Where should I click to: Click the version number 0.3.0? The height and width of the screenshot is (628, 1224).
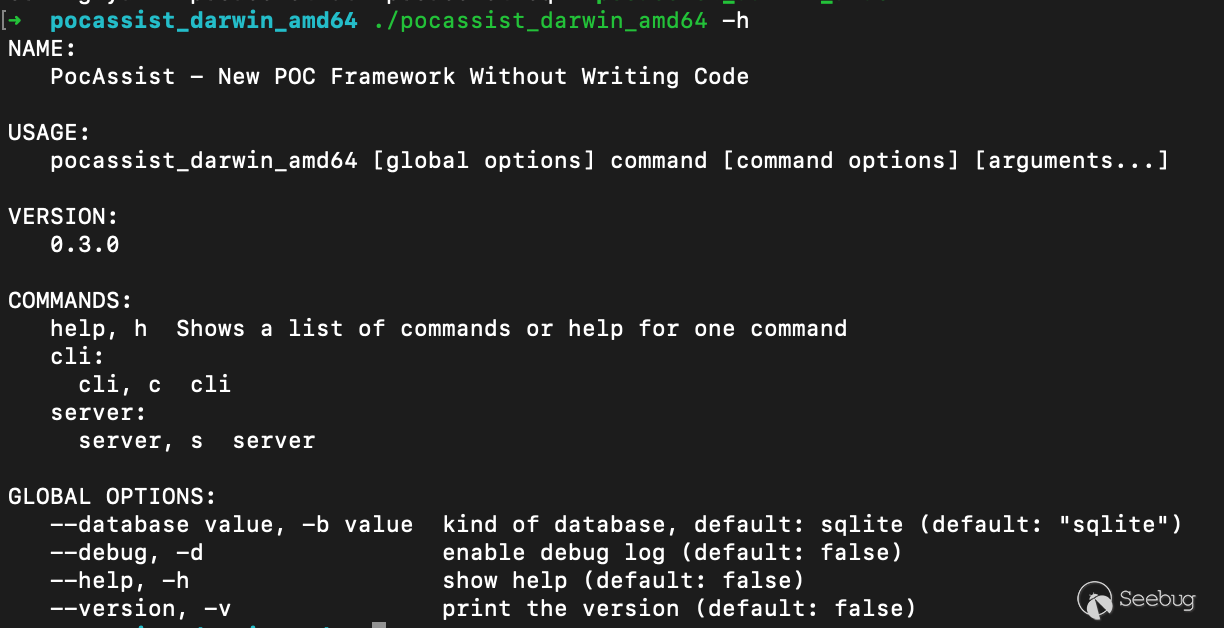(84, 244)
